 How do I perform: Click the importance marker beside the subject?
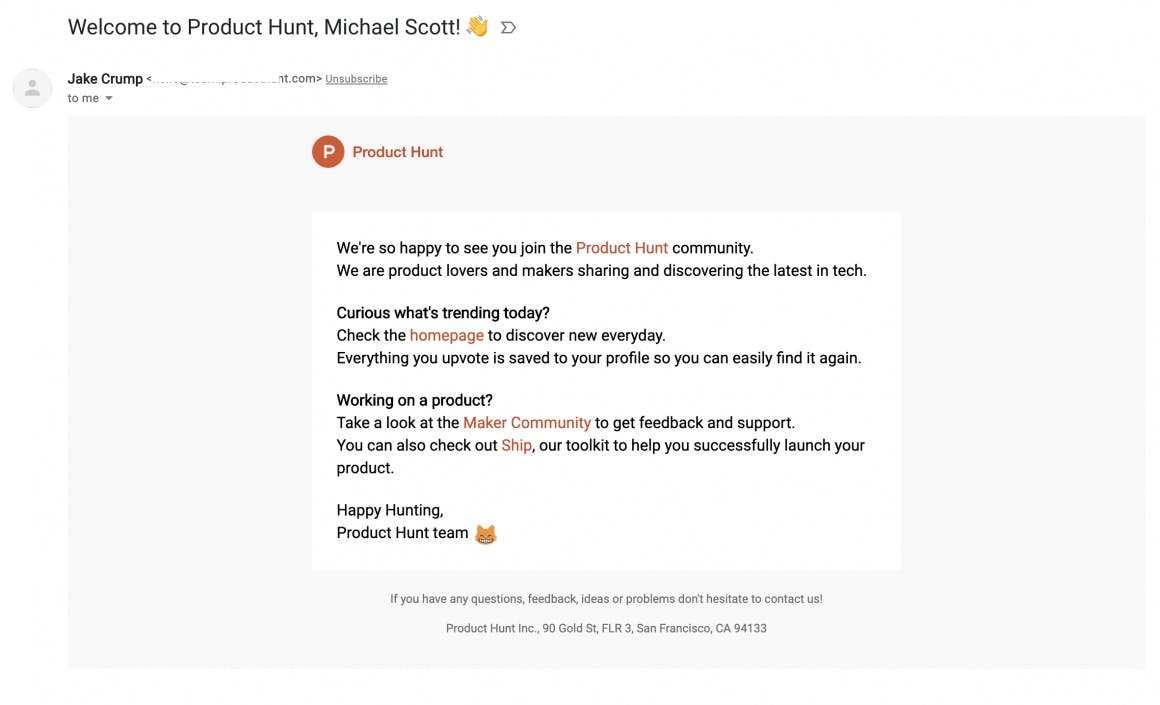pos(508,28)
